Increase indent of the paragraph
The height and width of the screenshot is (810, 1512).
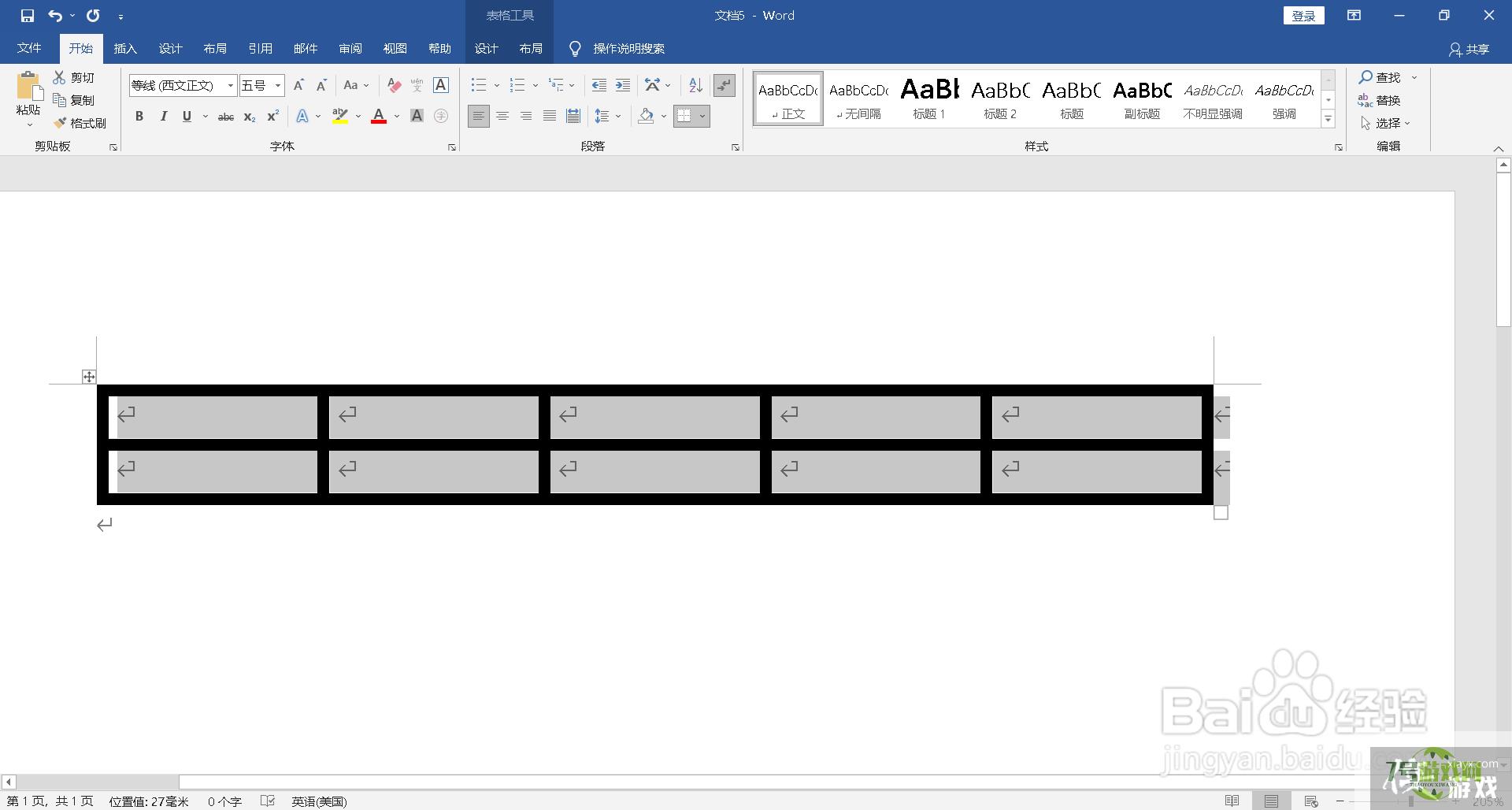[623, 85]
